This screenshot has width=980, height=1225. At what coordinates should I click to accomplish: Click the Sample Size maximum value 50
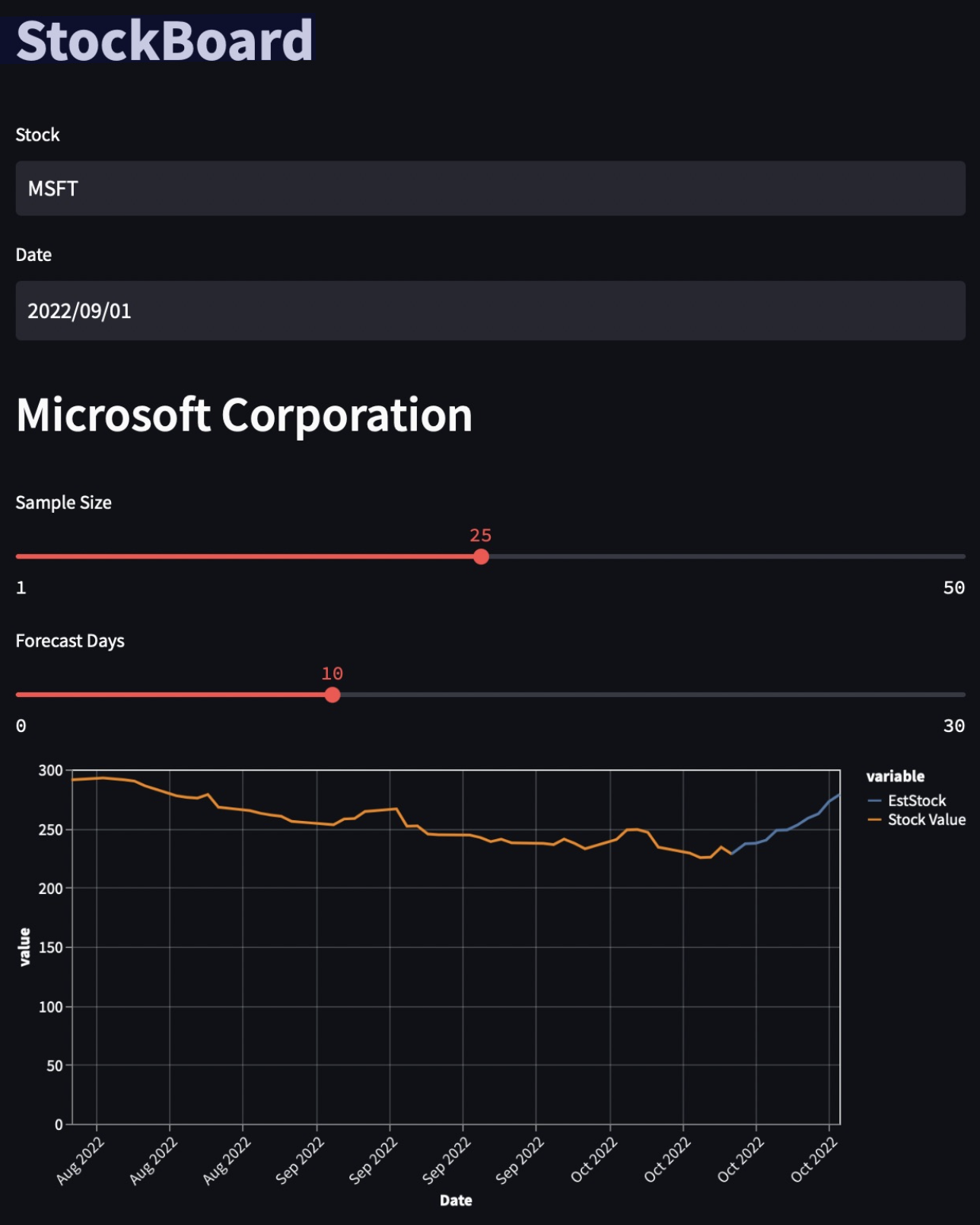tap(953, 588)
